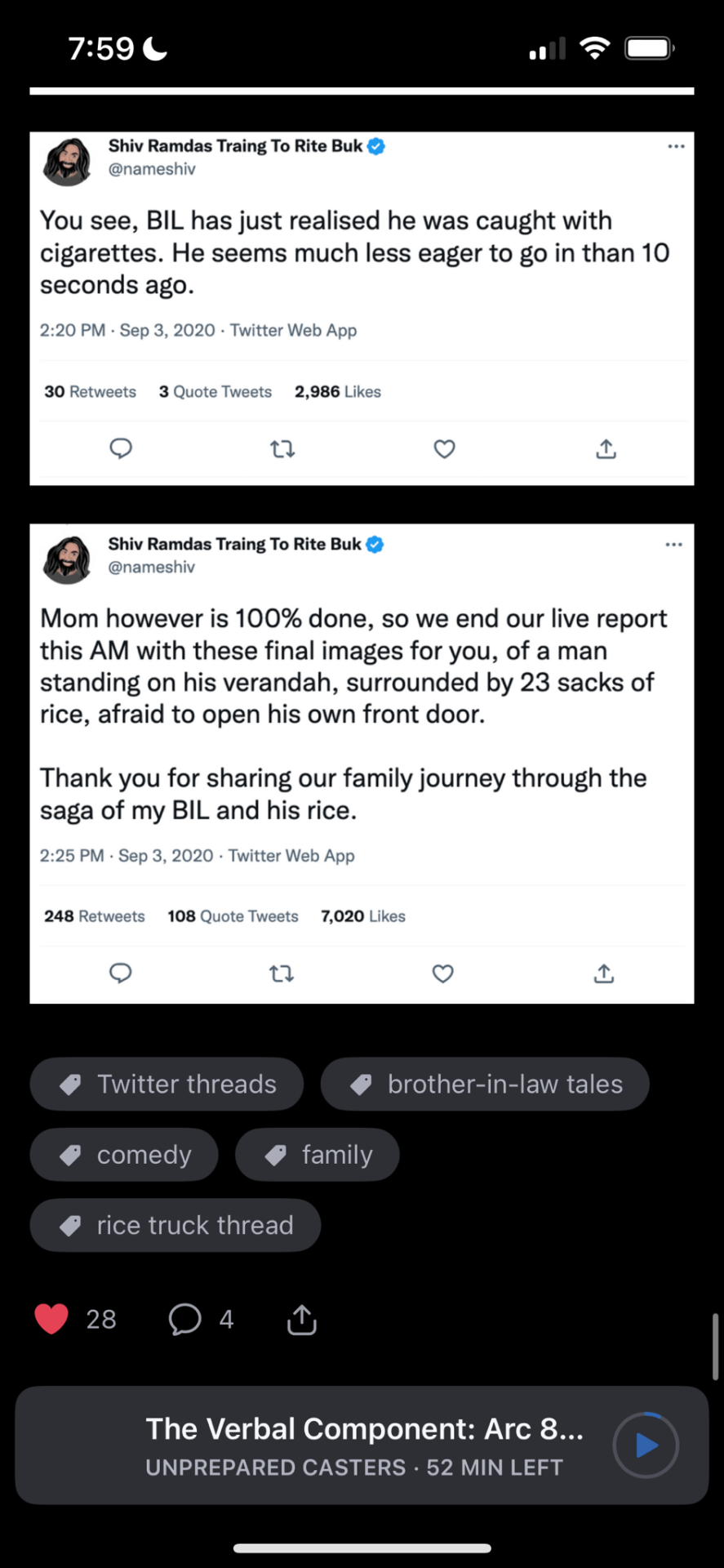Tap the share icon beside comment count
The width and height of the screenshot is (724, 1568).
tap(301, 1319)
